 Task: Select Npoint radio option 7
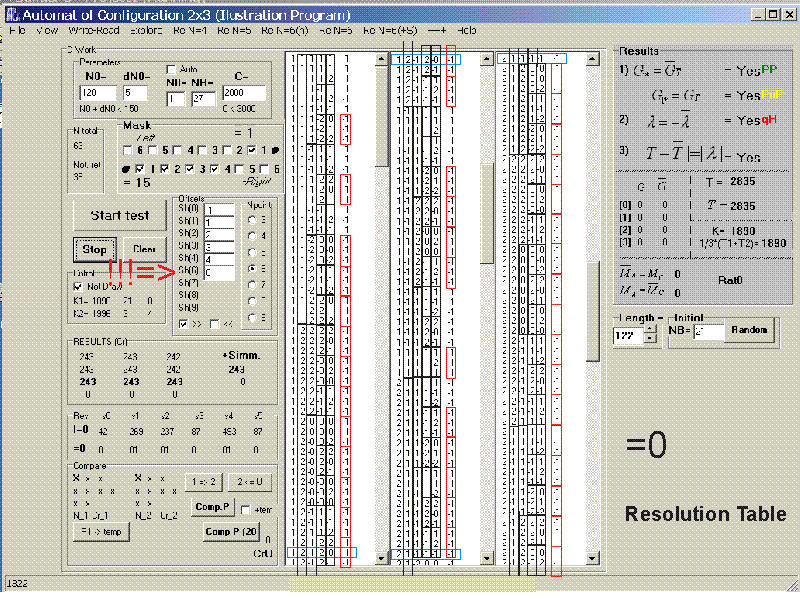pyautogui.click(x=252, y=285)
